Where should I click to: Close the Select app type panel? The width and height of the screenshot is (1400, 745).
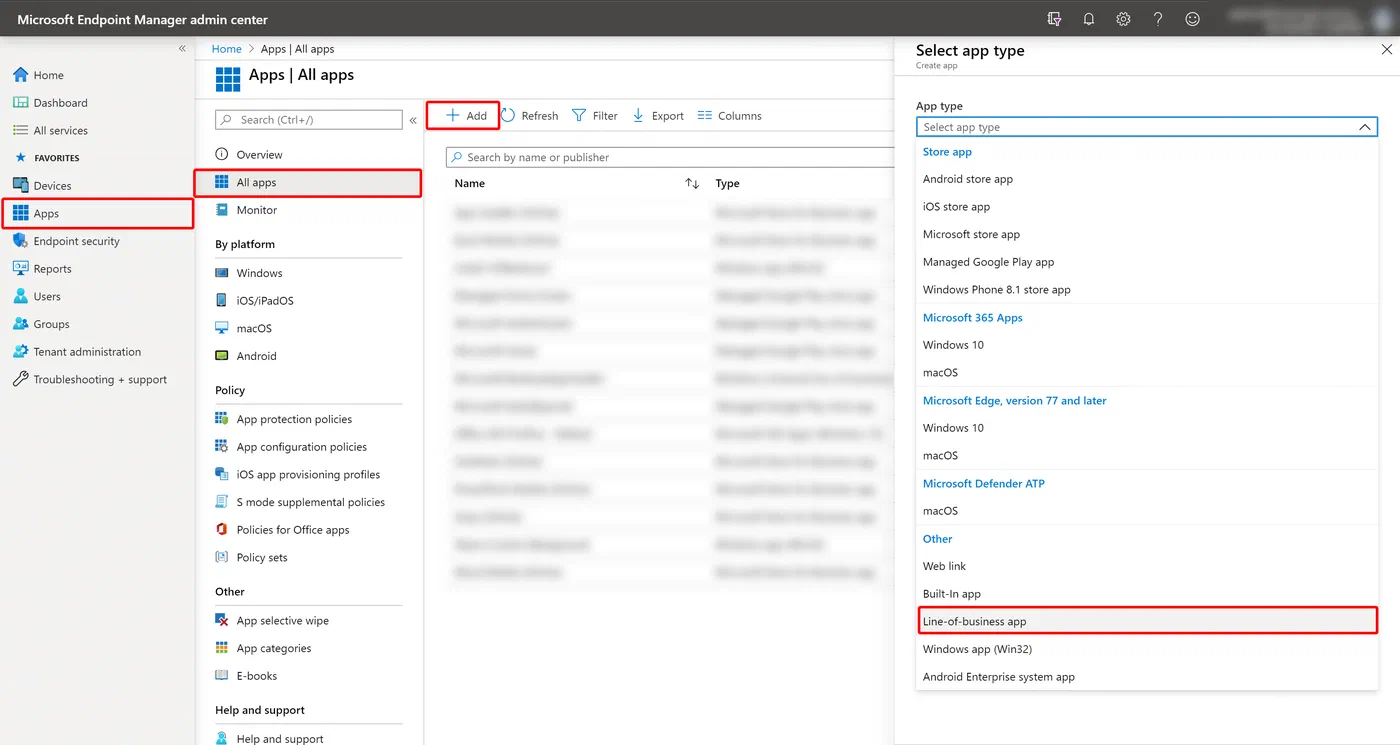tap(1387, 50)
